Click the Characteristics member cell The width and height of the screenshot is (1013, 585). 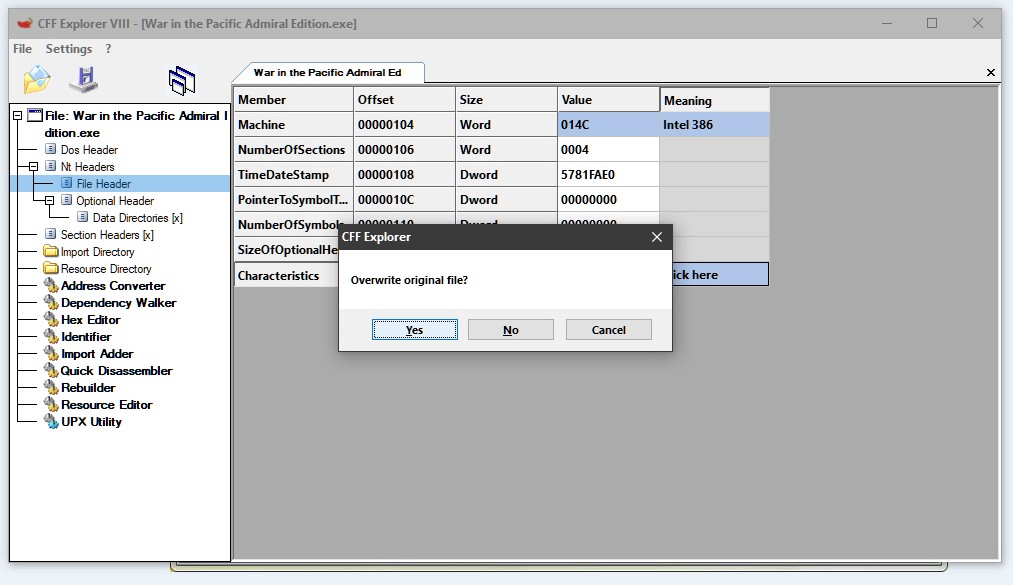pos(286,276)
